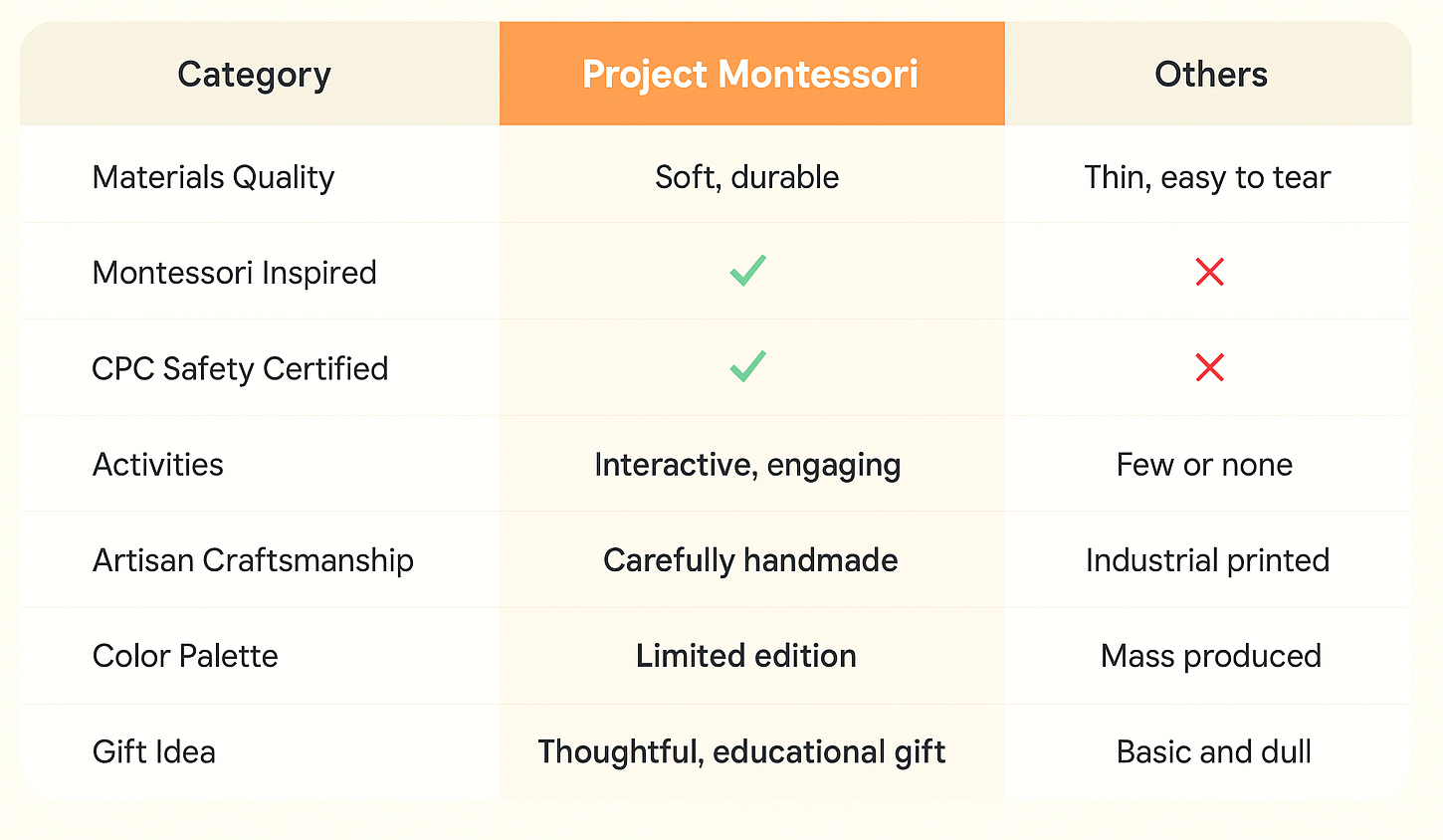Click the red X for Montessori Inspired
The image size is (1443, 840).
[x=1209, y=272]
